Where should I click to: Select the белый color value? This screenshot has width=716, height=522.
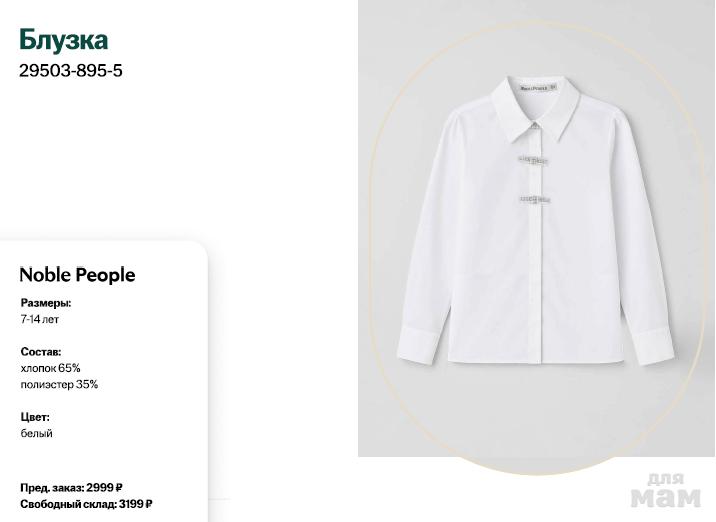point(37,433)
